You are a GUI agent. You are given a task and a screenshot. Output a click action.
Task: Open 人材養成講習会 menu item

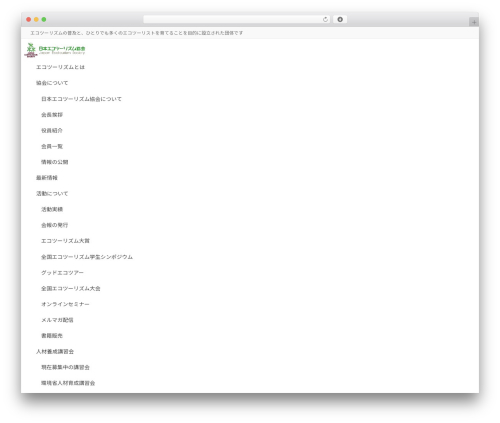pyautogui.click(x=55, y=352)
